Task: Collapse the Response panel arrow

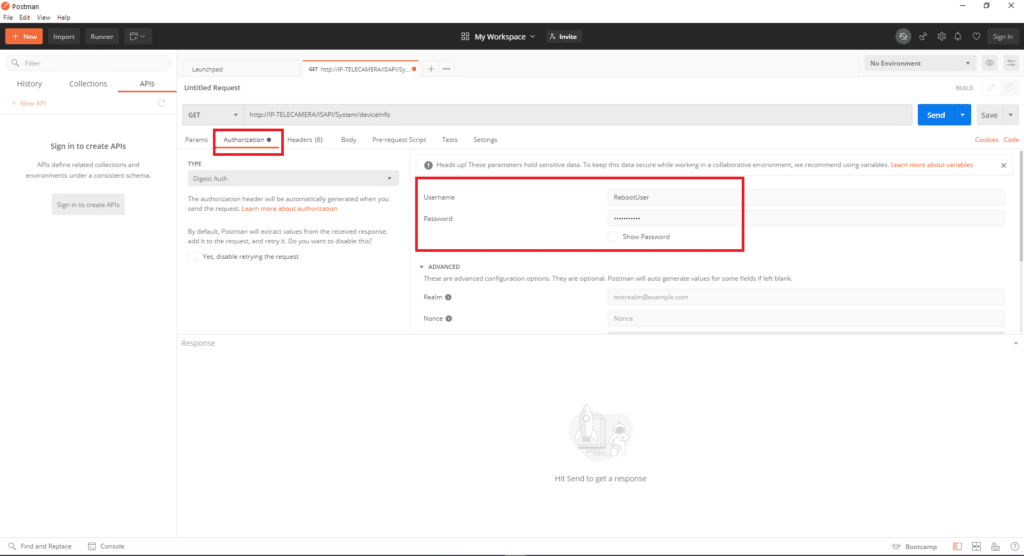Action: pyautogui.click(x=1016, y=343)
